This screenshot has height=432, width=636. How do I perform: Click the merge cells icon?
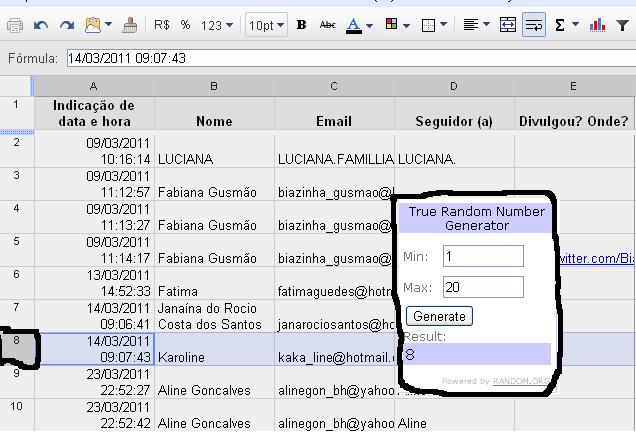(x=508, y=25)
